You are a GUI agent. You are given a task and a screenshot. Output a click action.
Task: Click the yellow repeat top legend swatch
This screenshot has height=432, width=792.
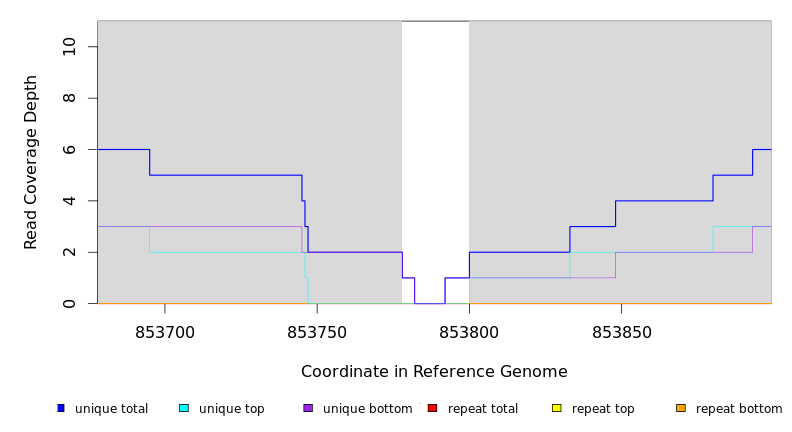point(556,408)
